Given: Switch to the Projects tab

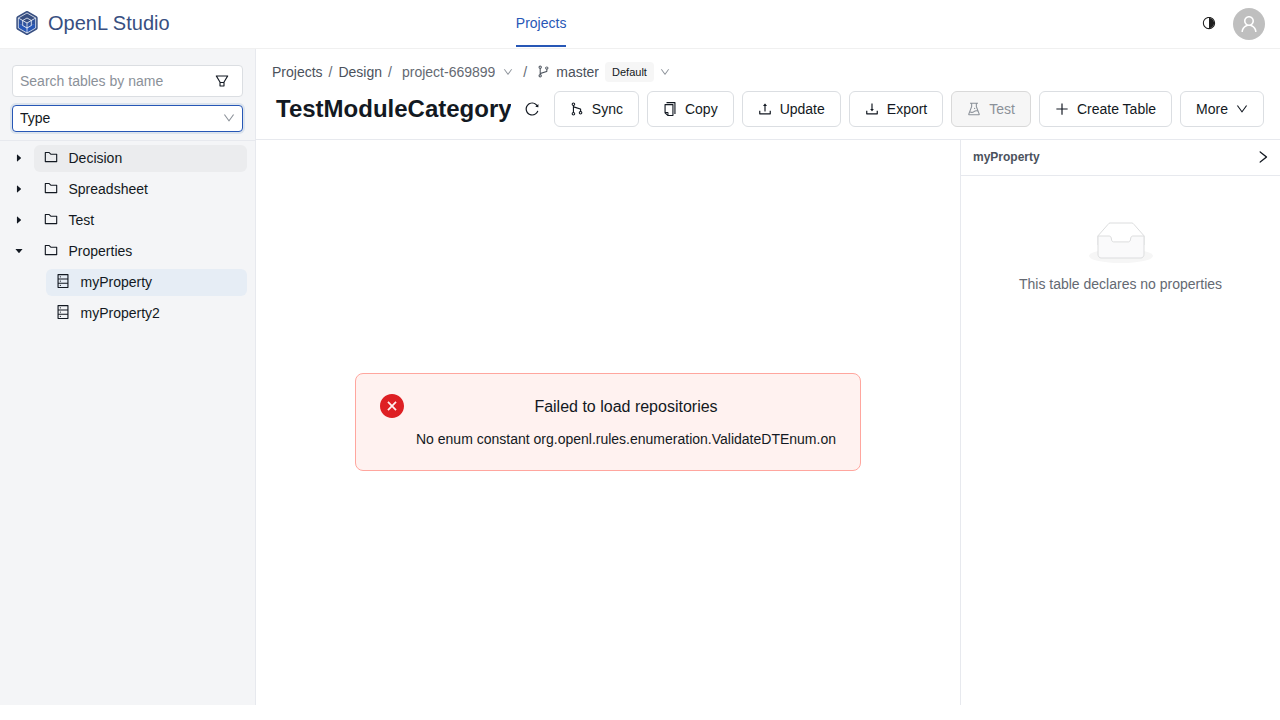Looking at the screenshot, I should click(x=541, y=23).
